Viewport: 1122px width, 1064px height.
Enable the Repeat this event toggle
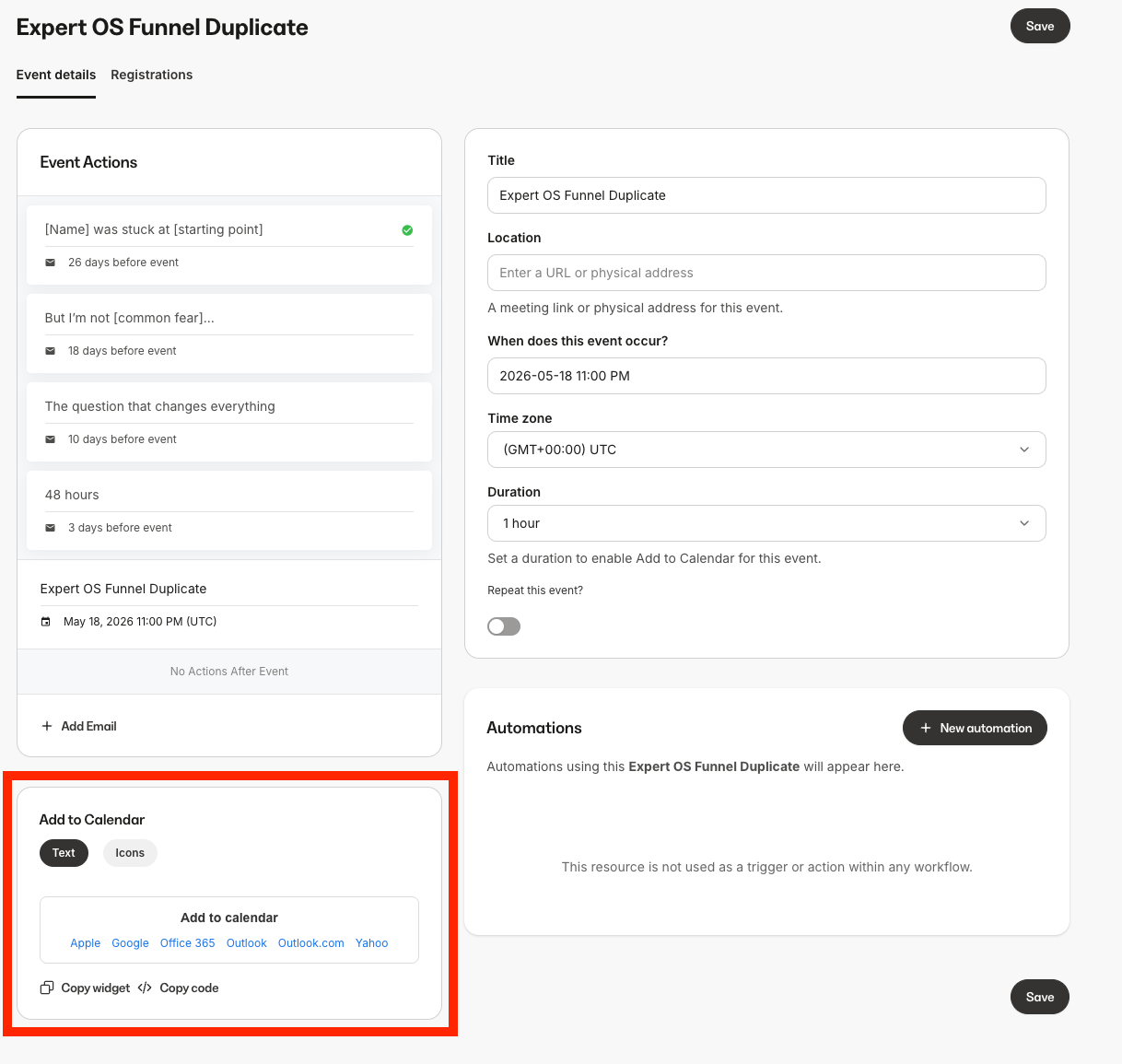pyautogui.click(x=504, y=626)
